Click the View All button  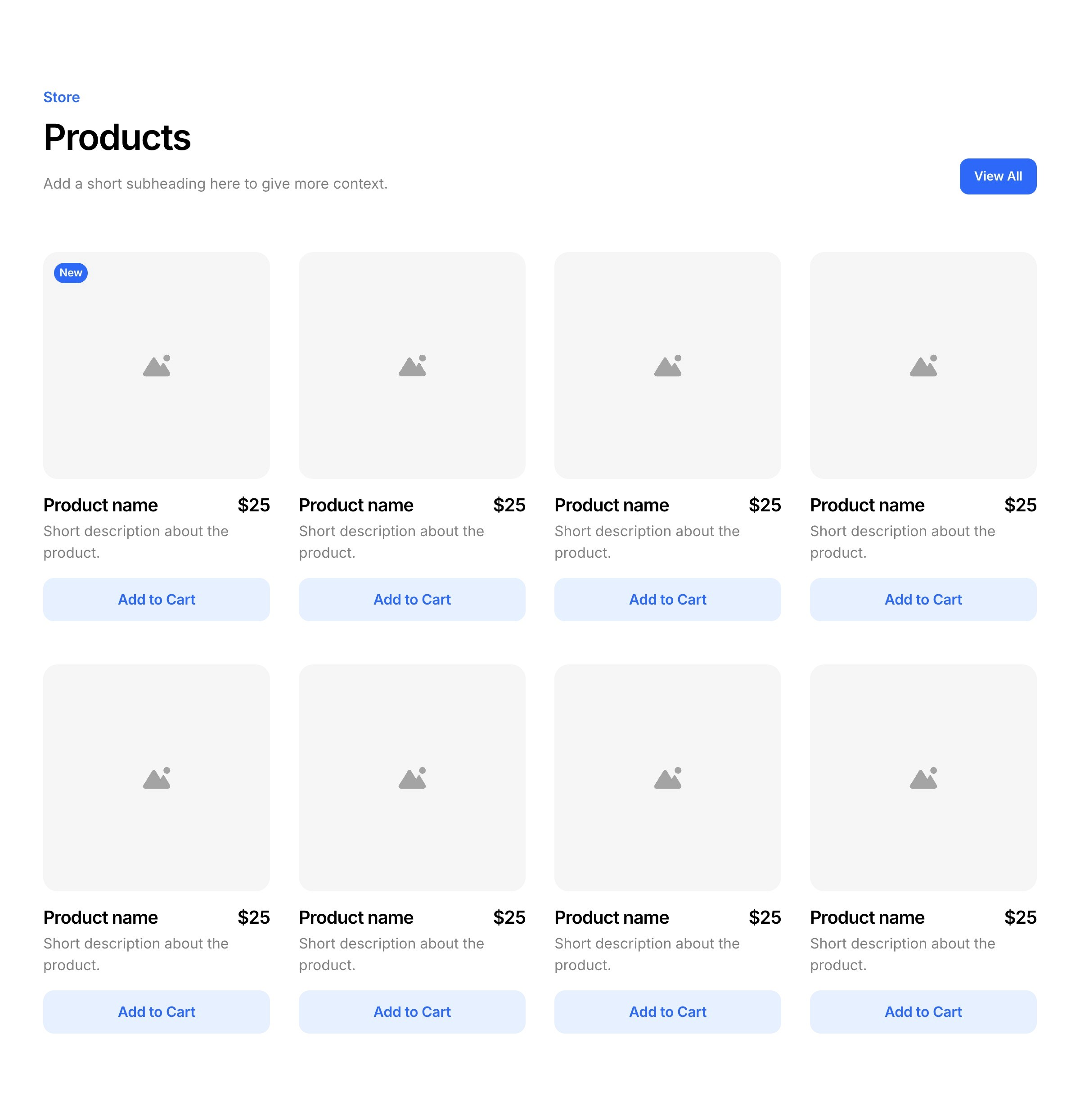997,176
